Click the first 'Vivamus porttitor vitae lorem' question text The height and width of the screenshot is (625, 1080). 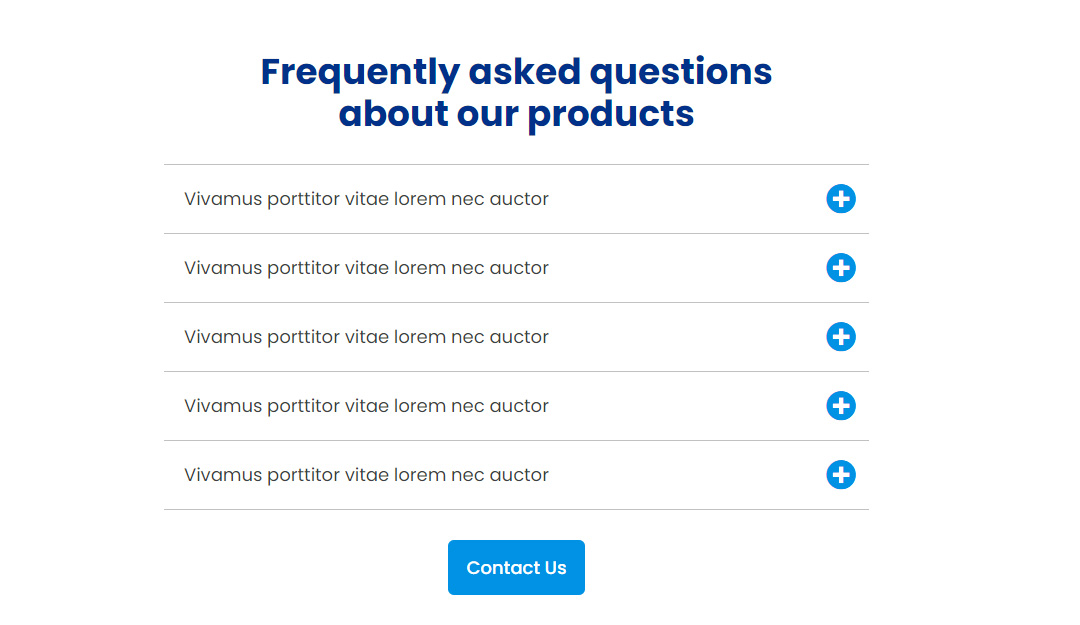pyautogui.click(x=366, y=199)
